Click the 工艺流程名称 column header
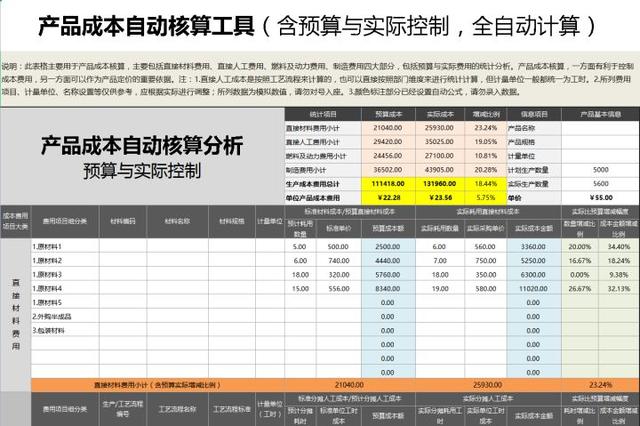 click(178, 409)
